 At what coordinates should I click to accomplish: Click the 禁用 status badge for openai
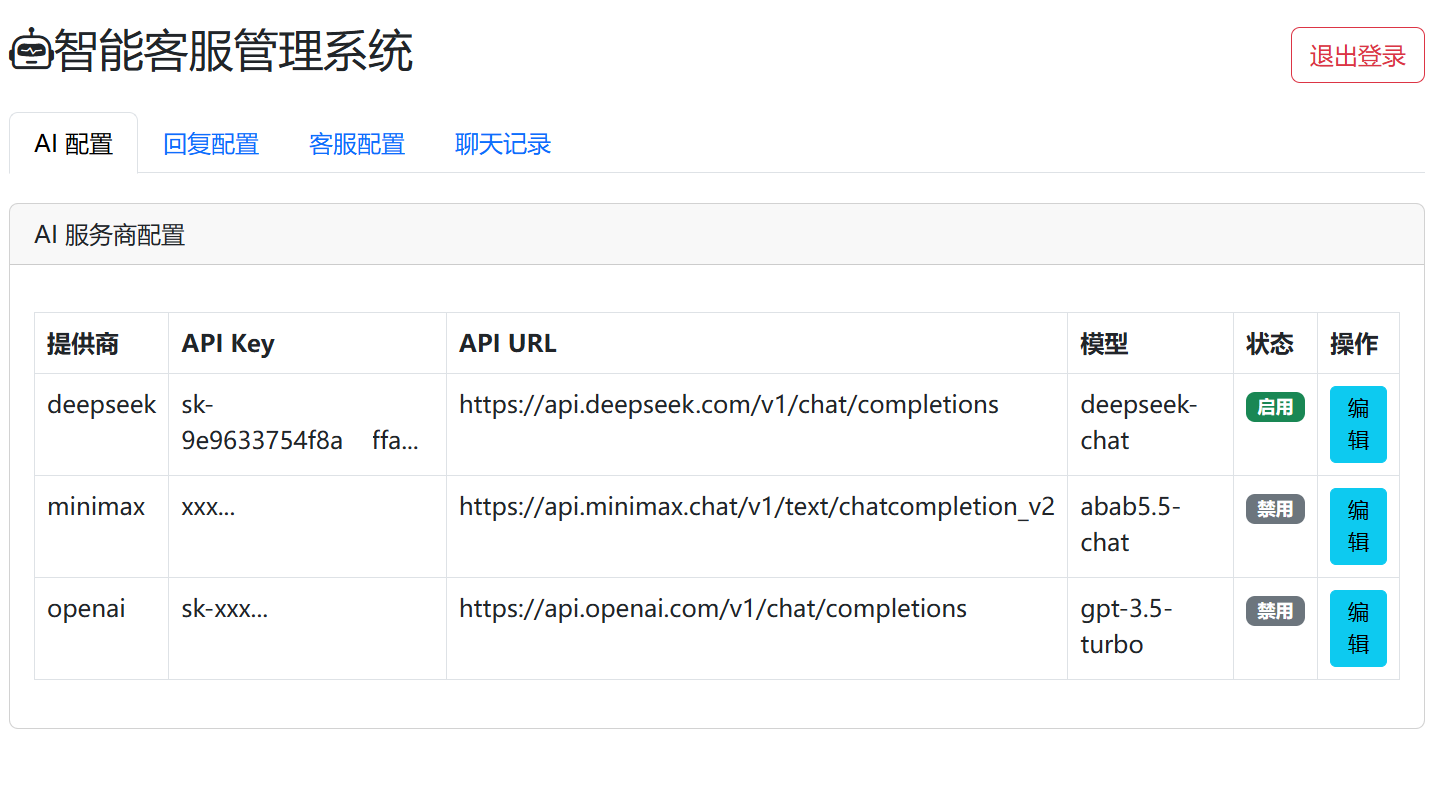1274,611
